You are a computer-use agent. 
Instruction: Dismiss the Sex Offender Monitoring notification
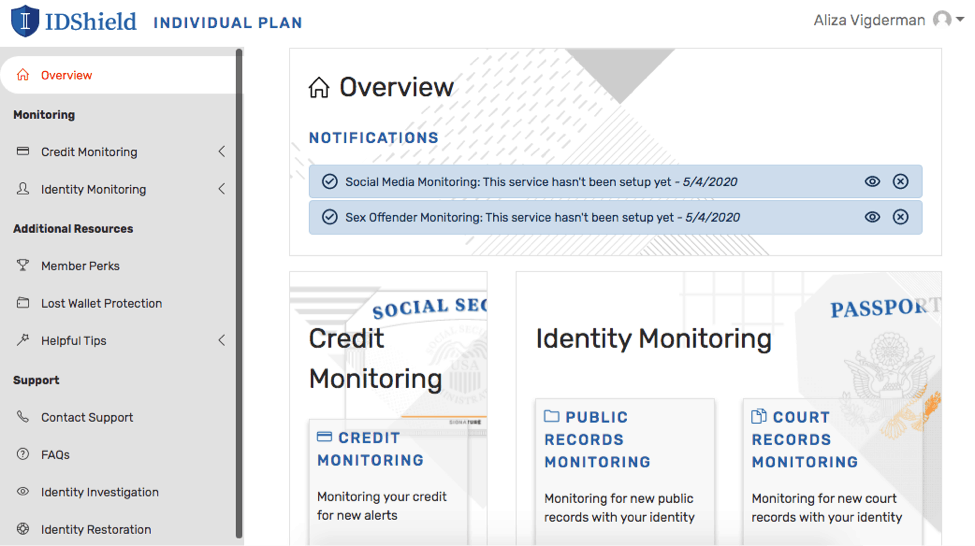900,217
